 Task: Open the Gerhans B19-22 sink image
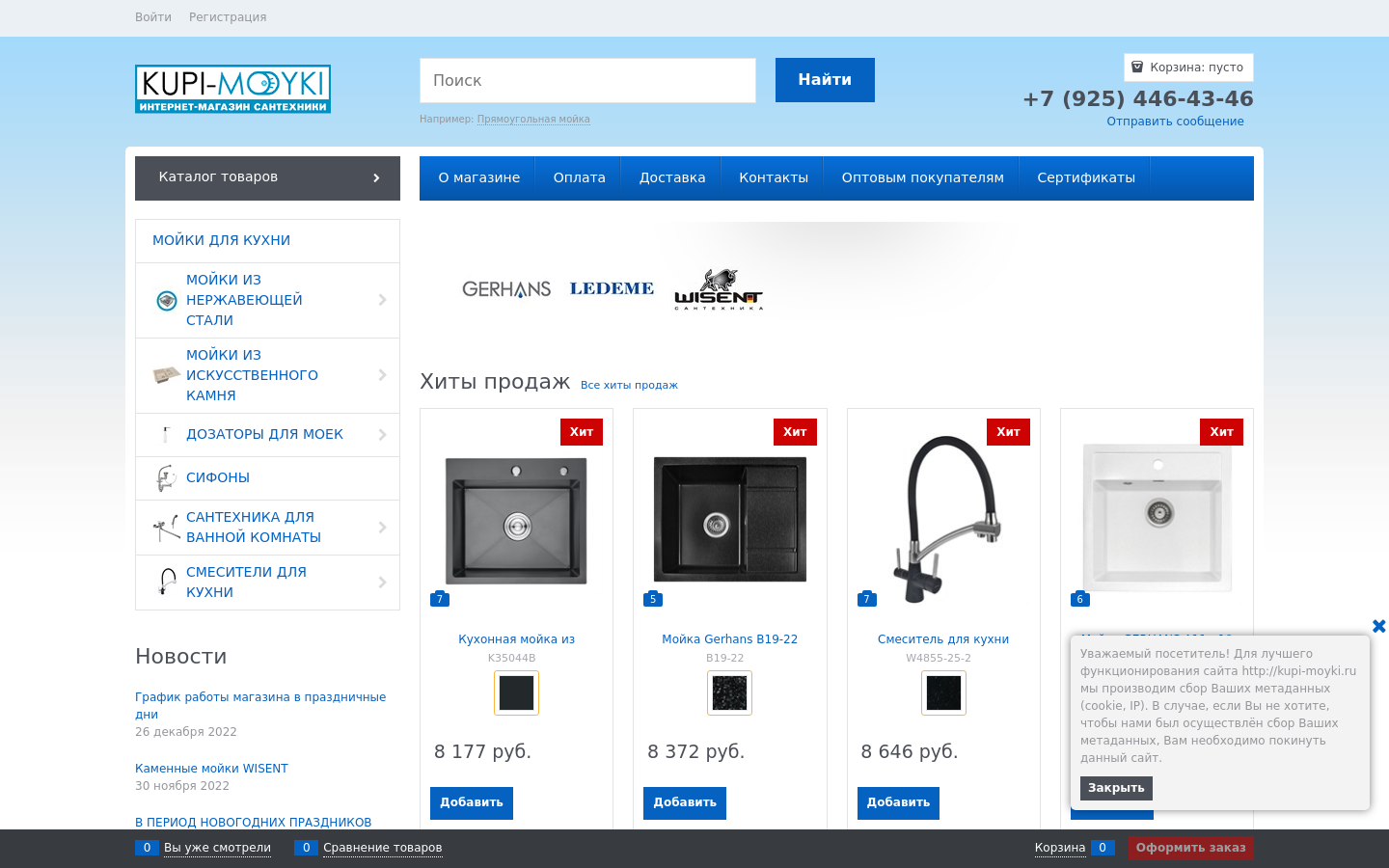click(x=730, y=519)
